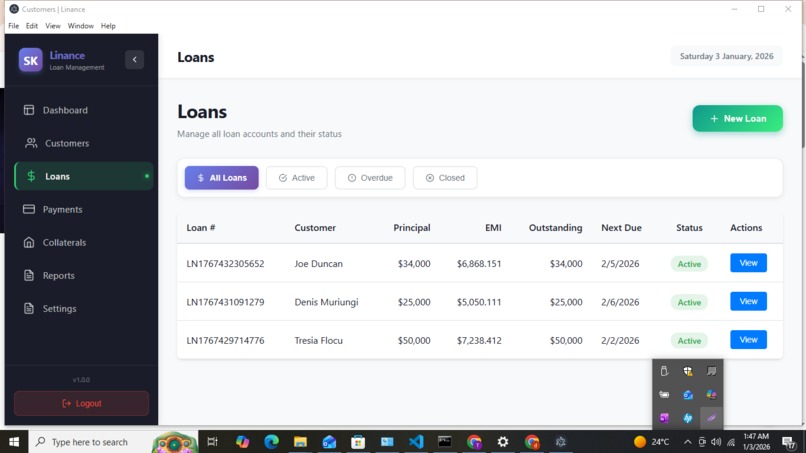Click the Outstanding column header

coord(556,228)
